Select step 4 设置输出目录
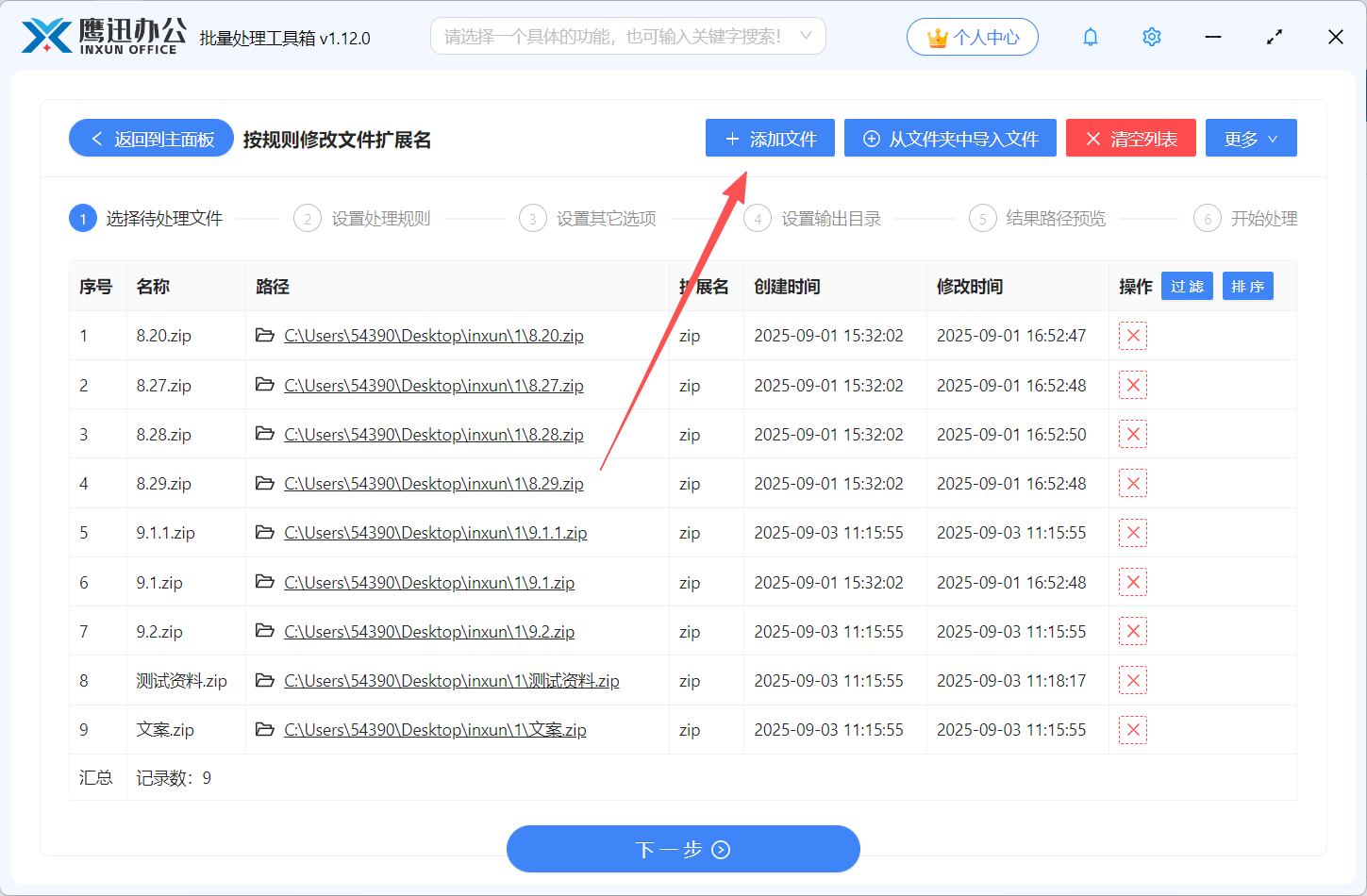 (x=813, y=219)
